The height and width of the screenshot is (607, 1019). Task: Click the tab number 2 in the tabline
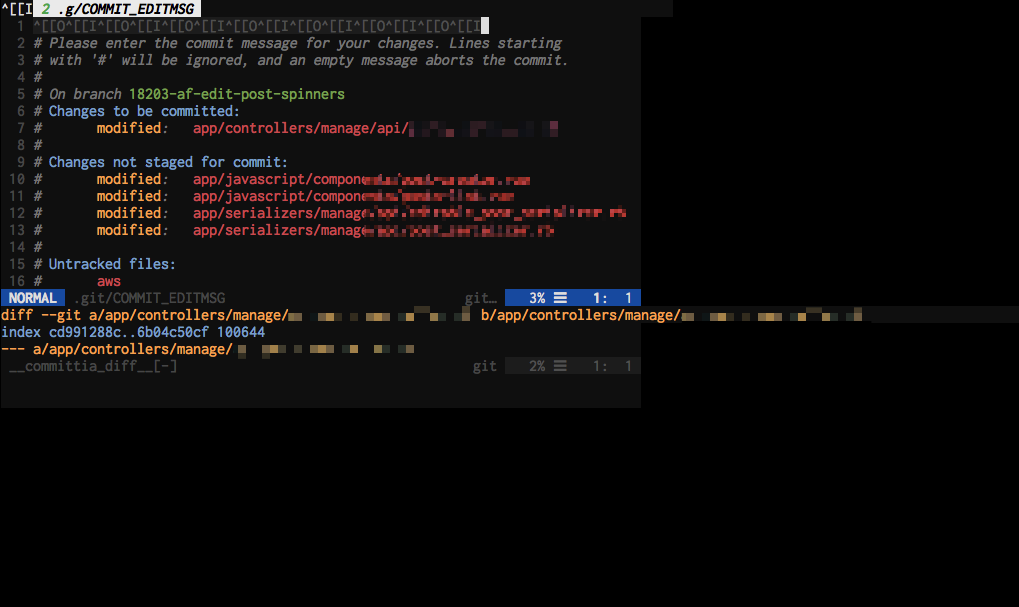[x=45, y=8]
